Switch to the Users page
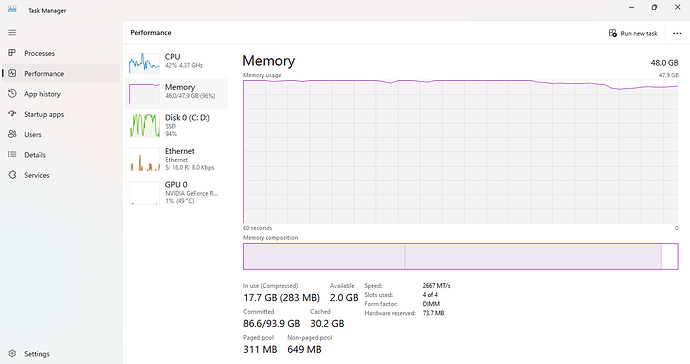The image size is (690, 364). pos(33,135)
